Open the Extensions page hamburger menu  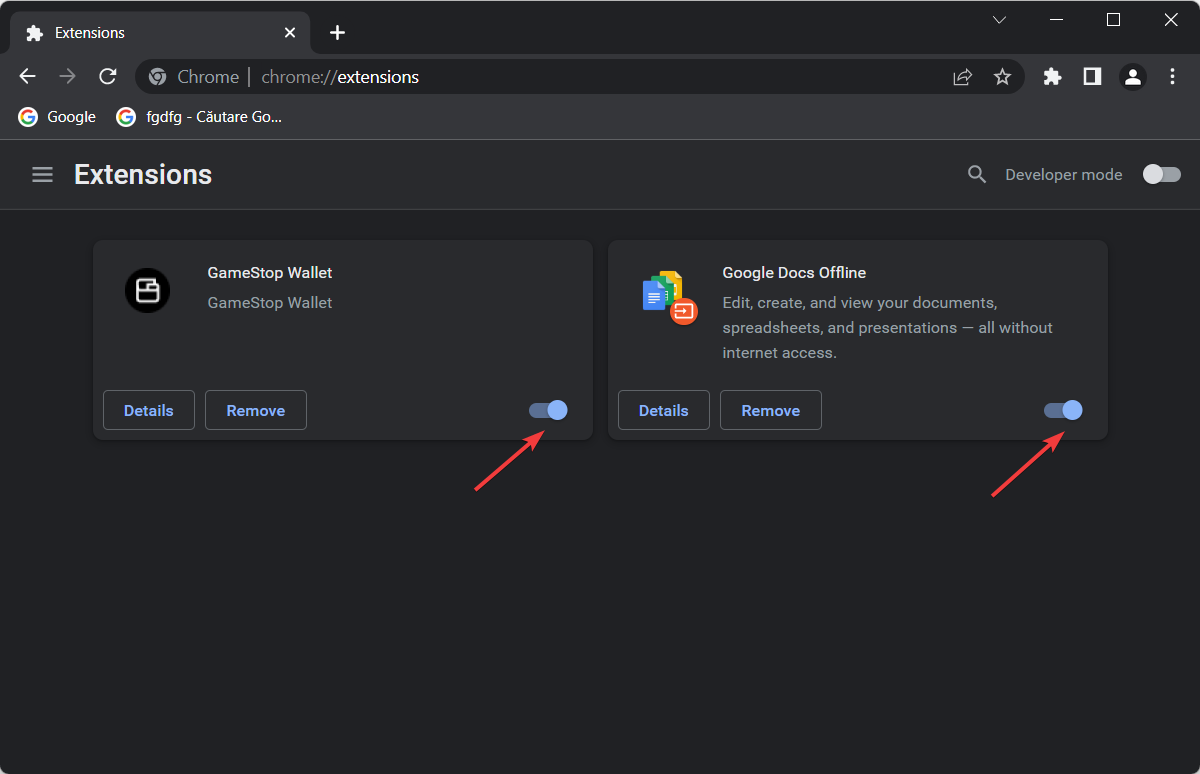click(42, 174)
